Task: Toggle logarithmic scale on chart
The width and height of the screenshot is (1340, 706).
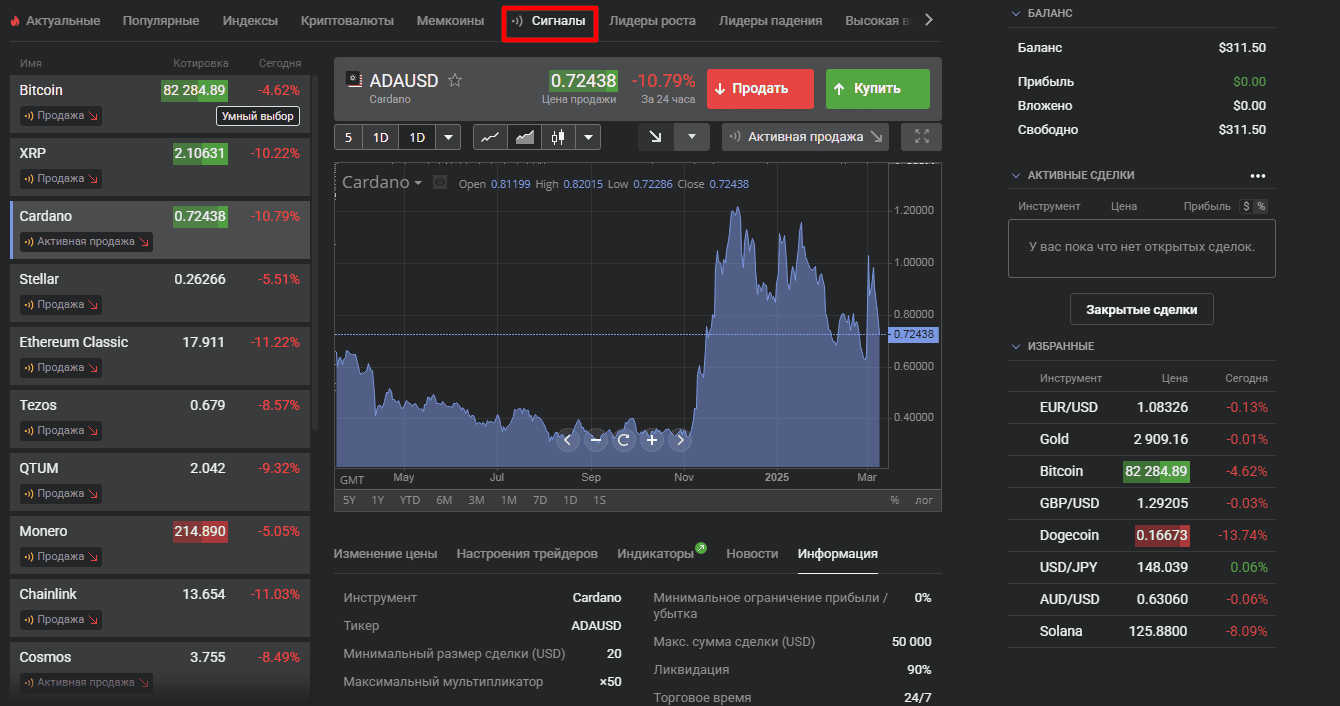Action: tap(924, 500)
